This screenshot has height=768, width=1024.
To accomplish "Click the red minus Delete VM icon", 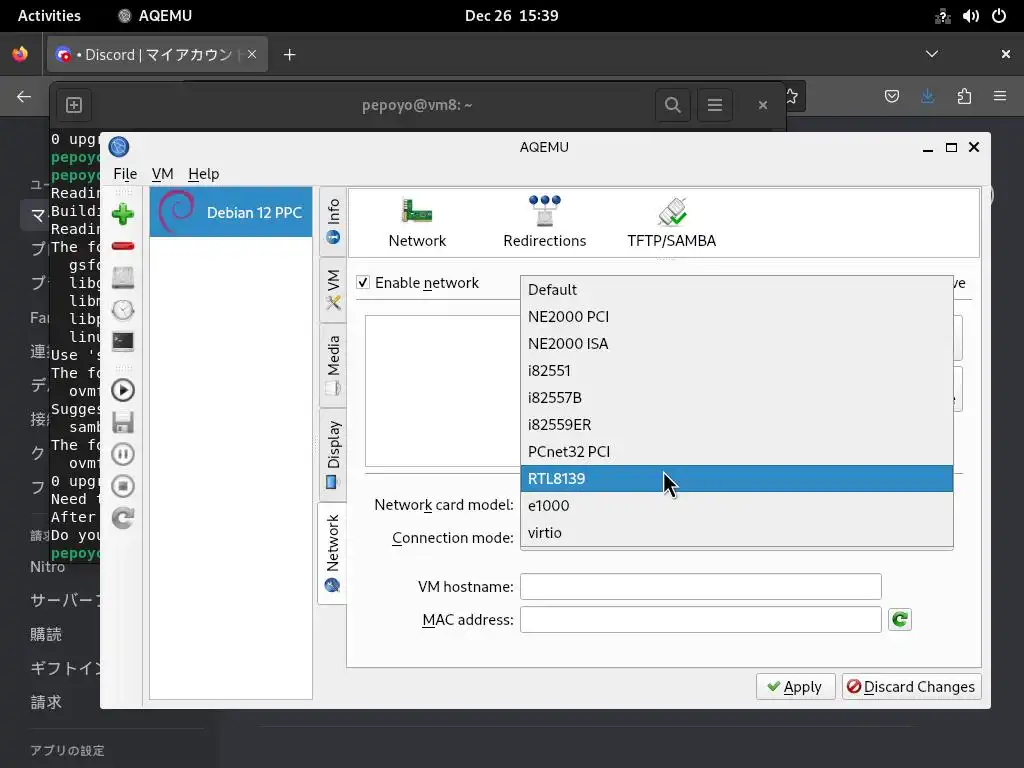I will (123, 246).
